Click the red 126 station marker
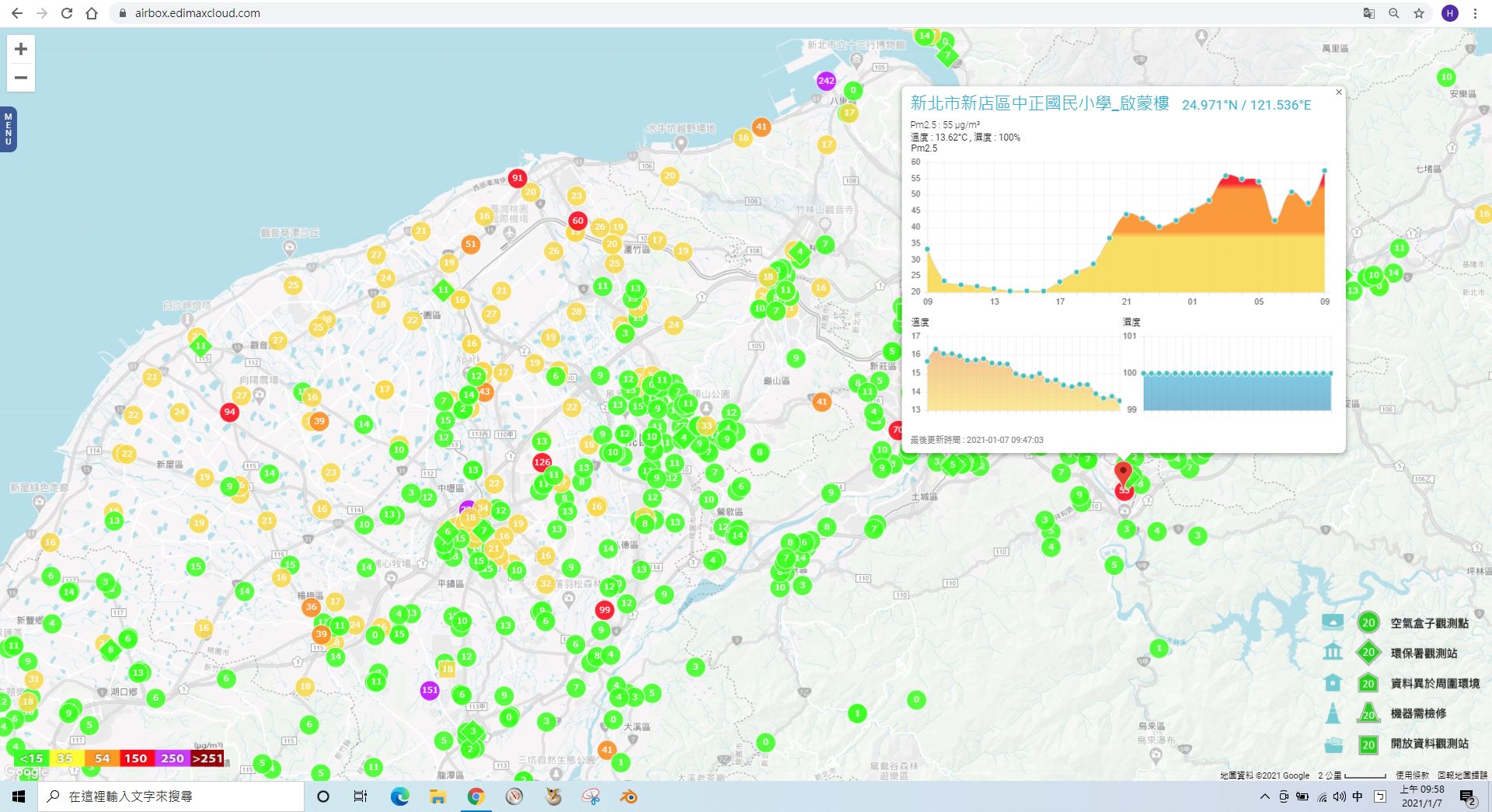 pyautogui.click(x=542, y=462)
